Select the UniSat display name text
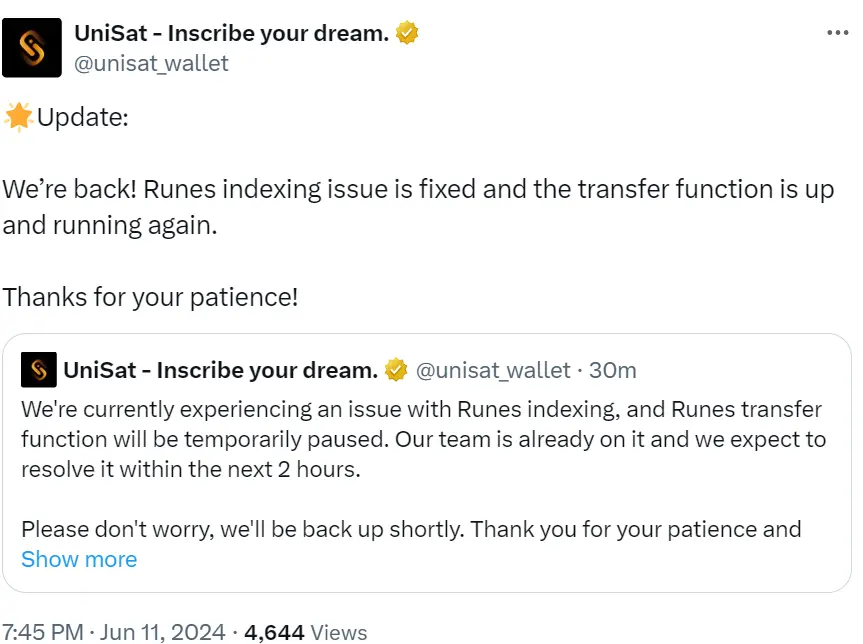This screenshot has width=863, height=644. point(230,32)
